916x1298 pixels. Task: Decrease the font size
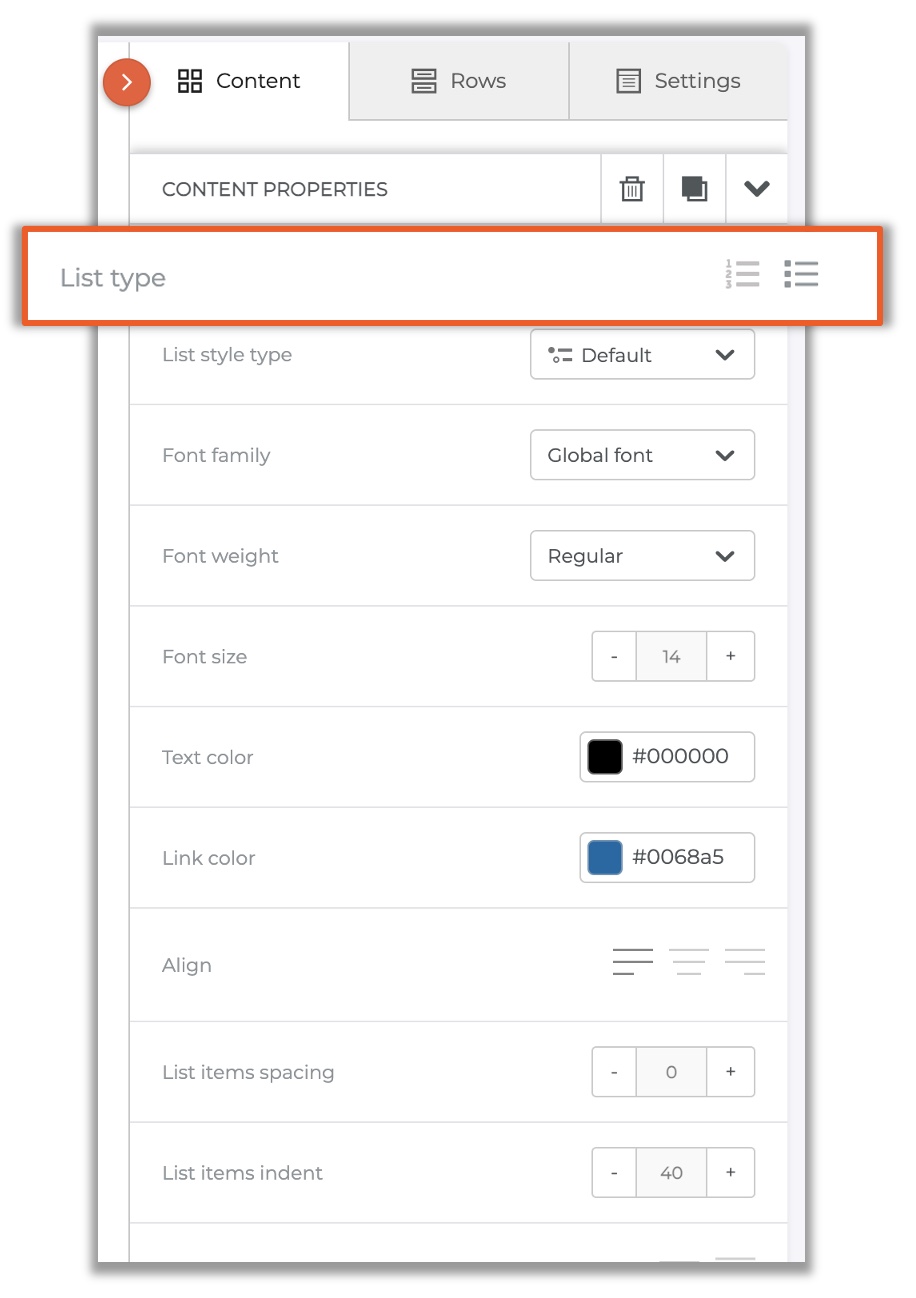[x=614, y=656]
